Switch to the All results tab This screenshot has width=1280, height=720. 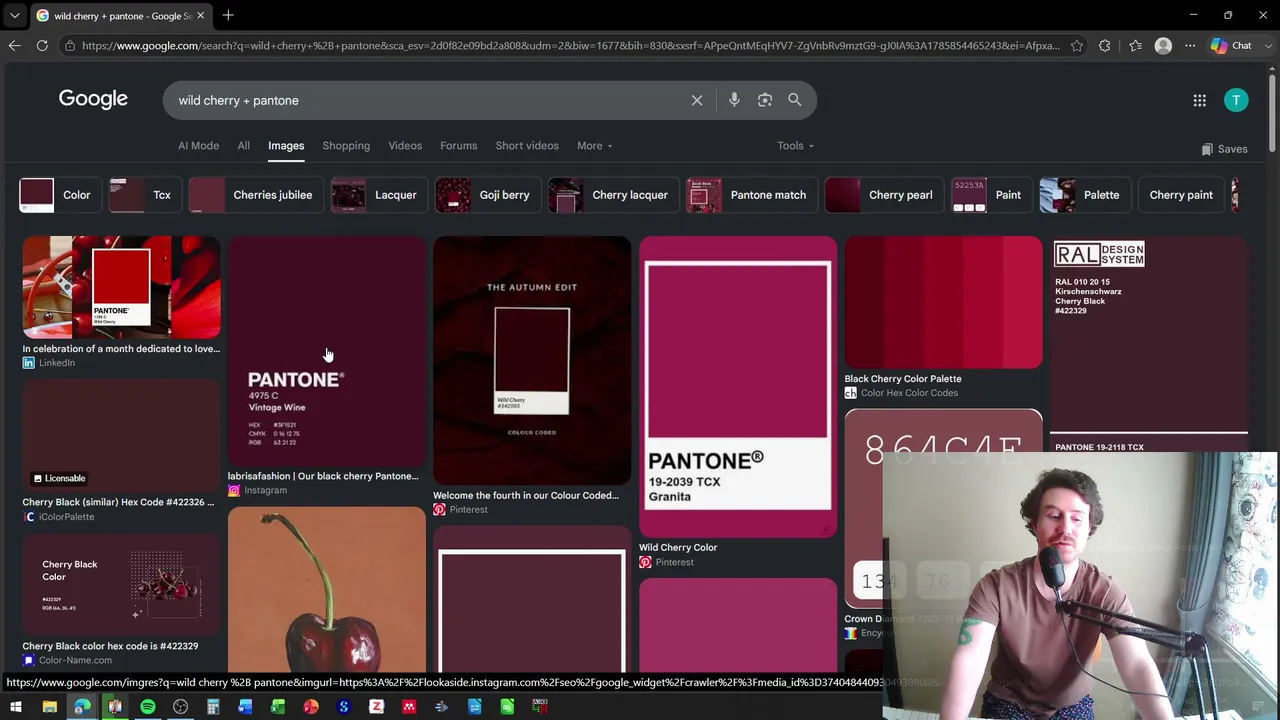click(x=243, y=146)
